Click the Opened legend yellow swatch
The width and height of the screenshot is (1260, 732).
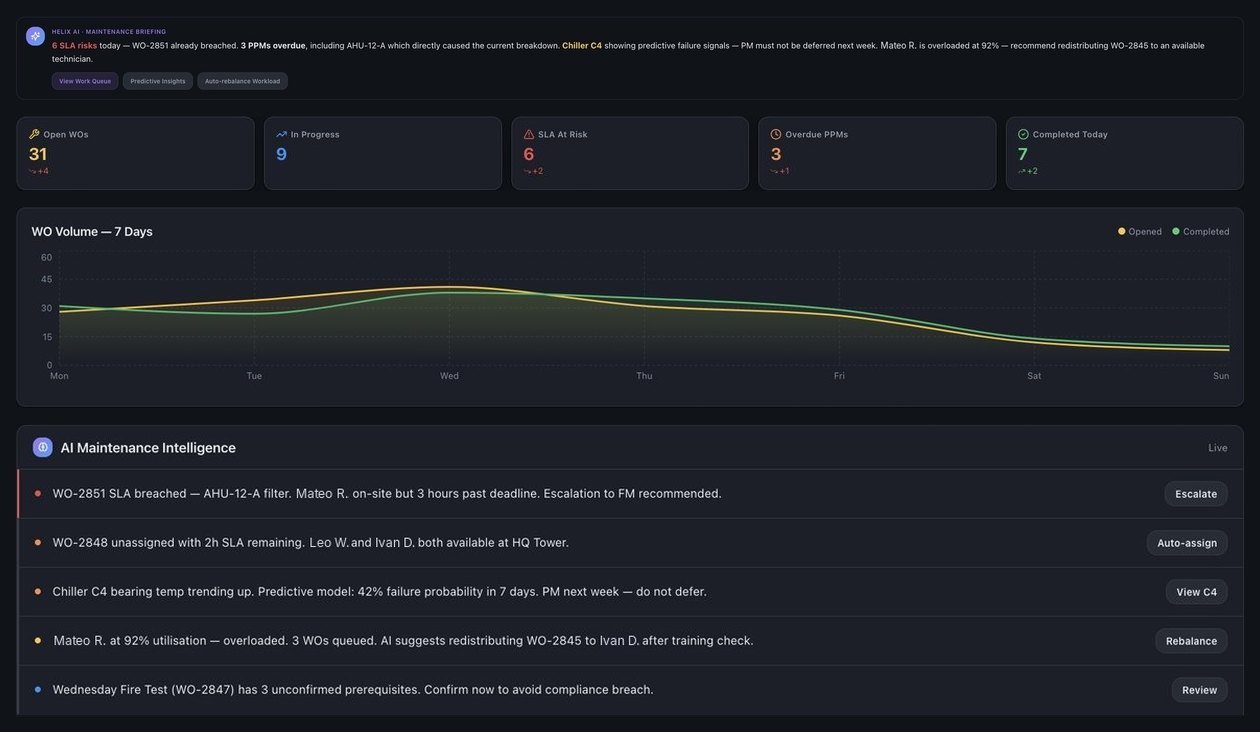point(1122,231)
